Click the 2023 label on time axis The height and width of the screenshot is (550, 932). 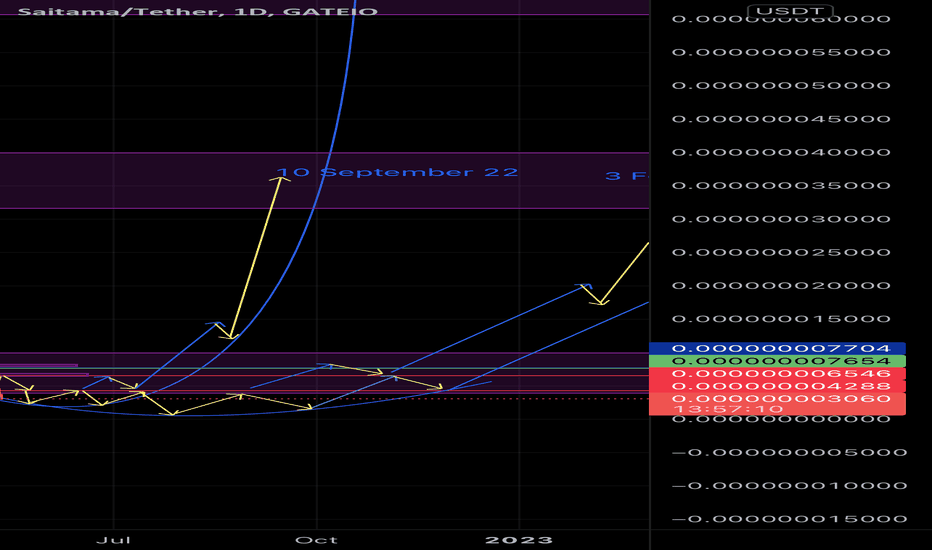click(519, 540)
